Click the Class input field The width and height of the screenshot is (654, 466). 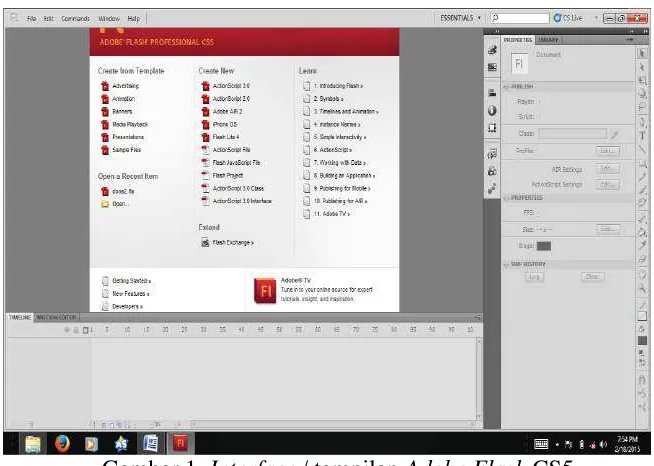point(572,134)
